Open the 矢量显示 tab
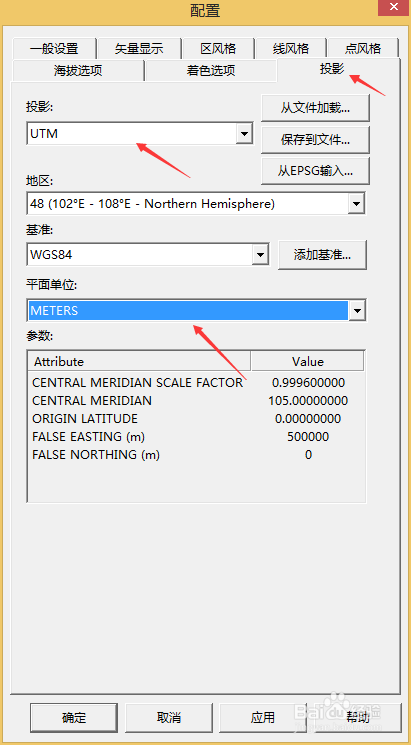The height and width of the screenshot is (745, 411). (139, 48)
